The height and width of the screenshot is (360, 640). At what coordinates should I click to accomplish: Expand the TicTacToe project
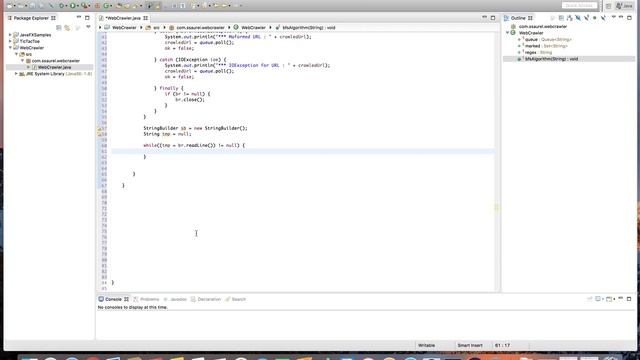tap(10, 41)
